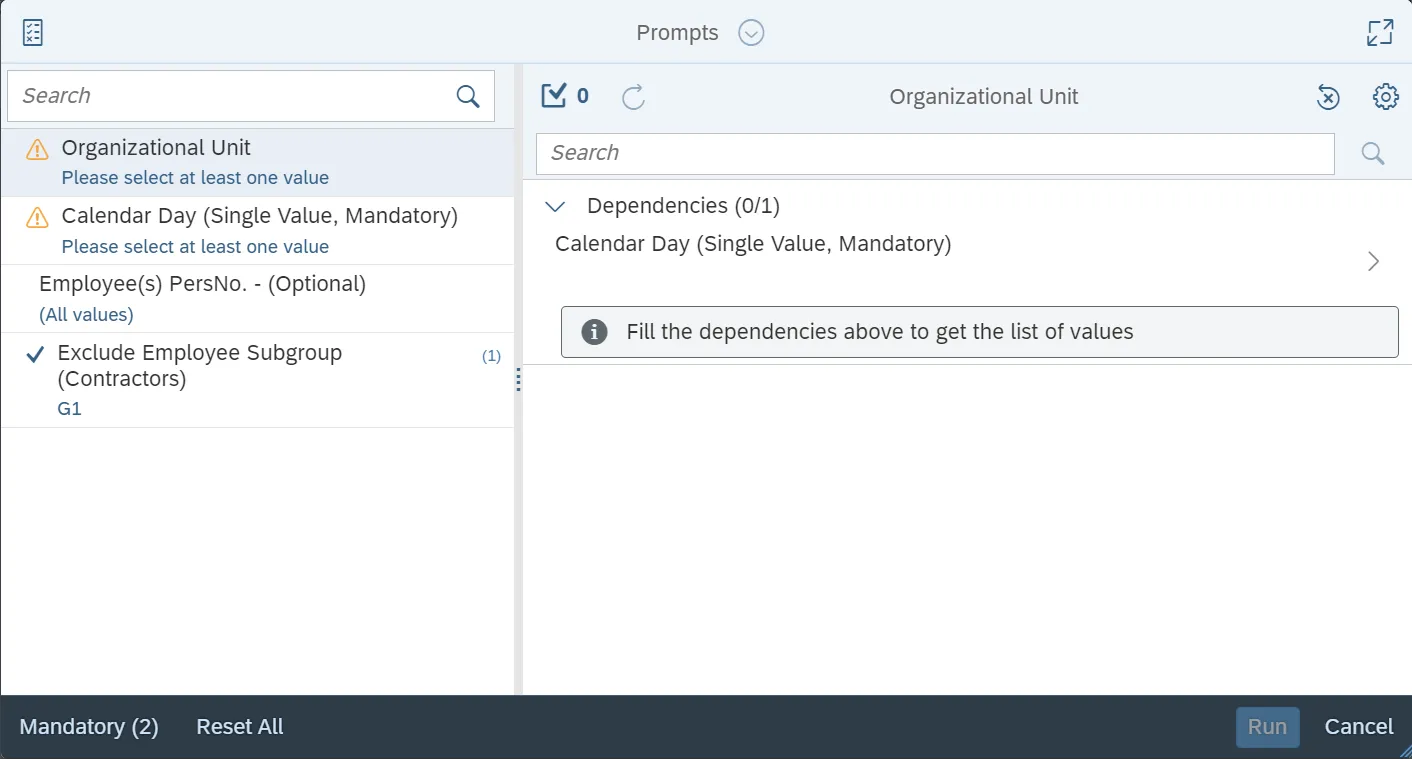
Task: Click the left prompt list Search field
Action: coord(230,96)
